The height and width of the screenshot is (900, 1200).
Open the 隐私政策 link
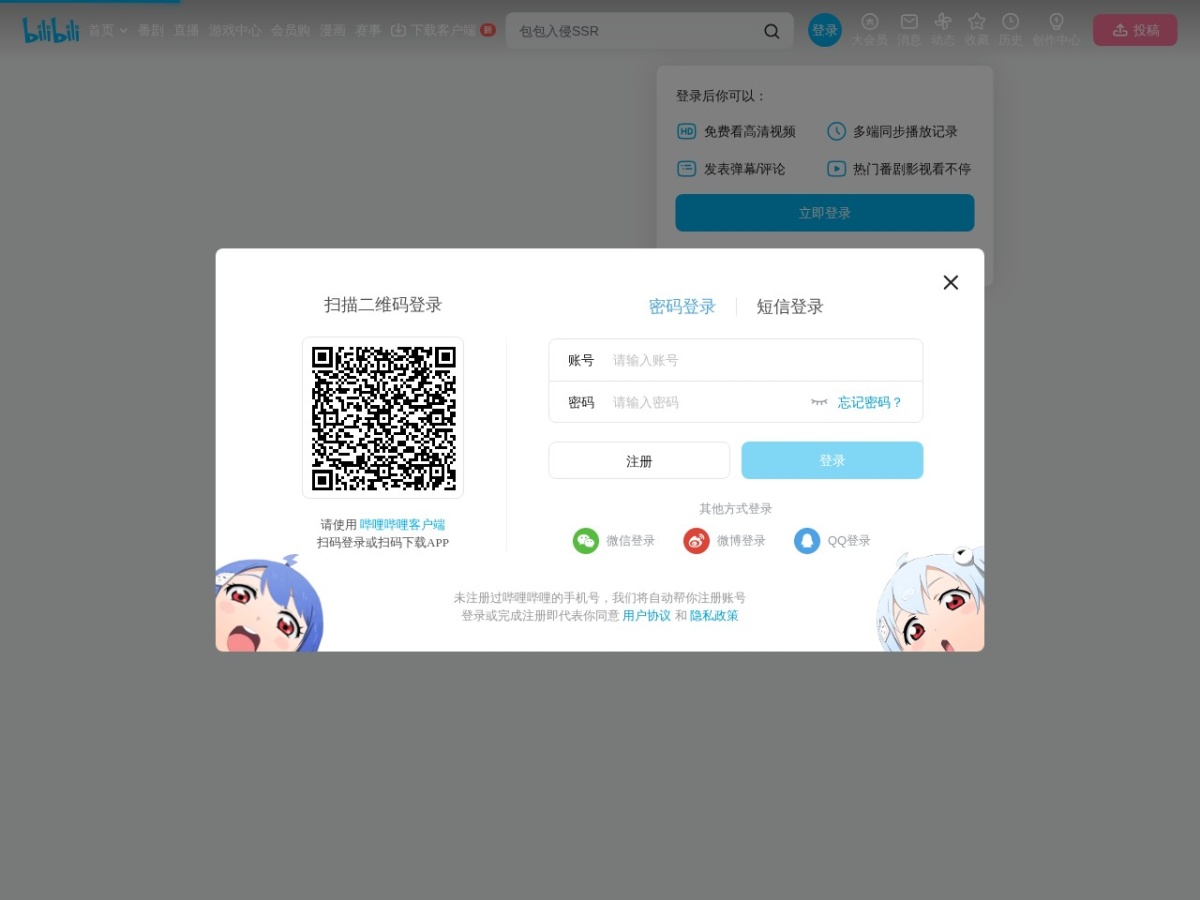[x=714, y=616]
